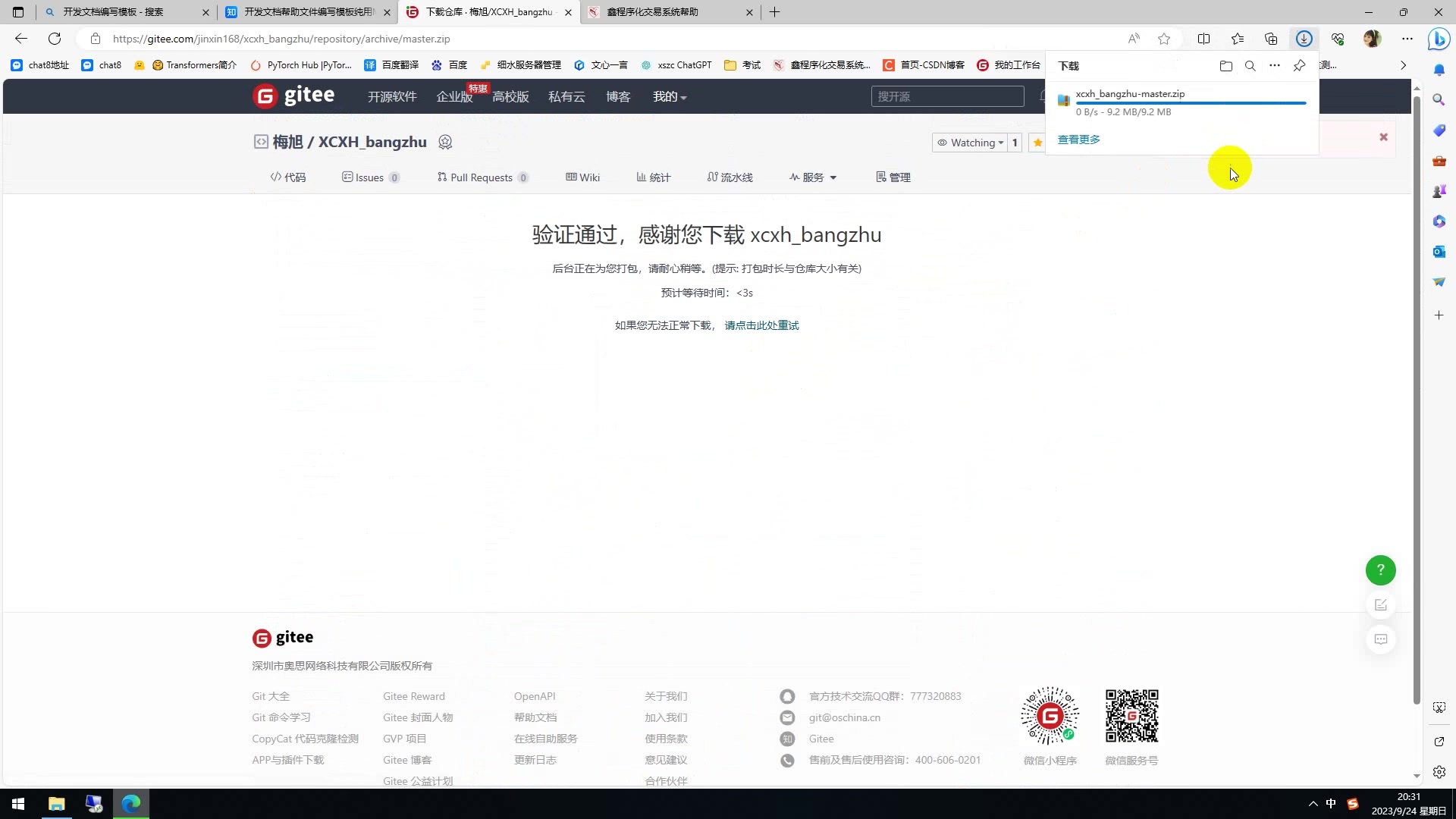1456x819 pixels.
Task: Open Pull Requests tab
Action: coord(482,177)
